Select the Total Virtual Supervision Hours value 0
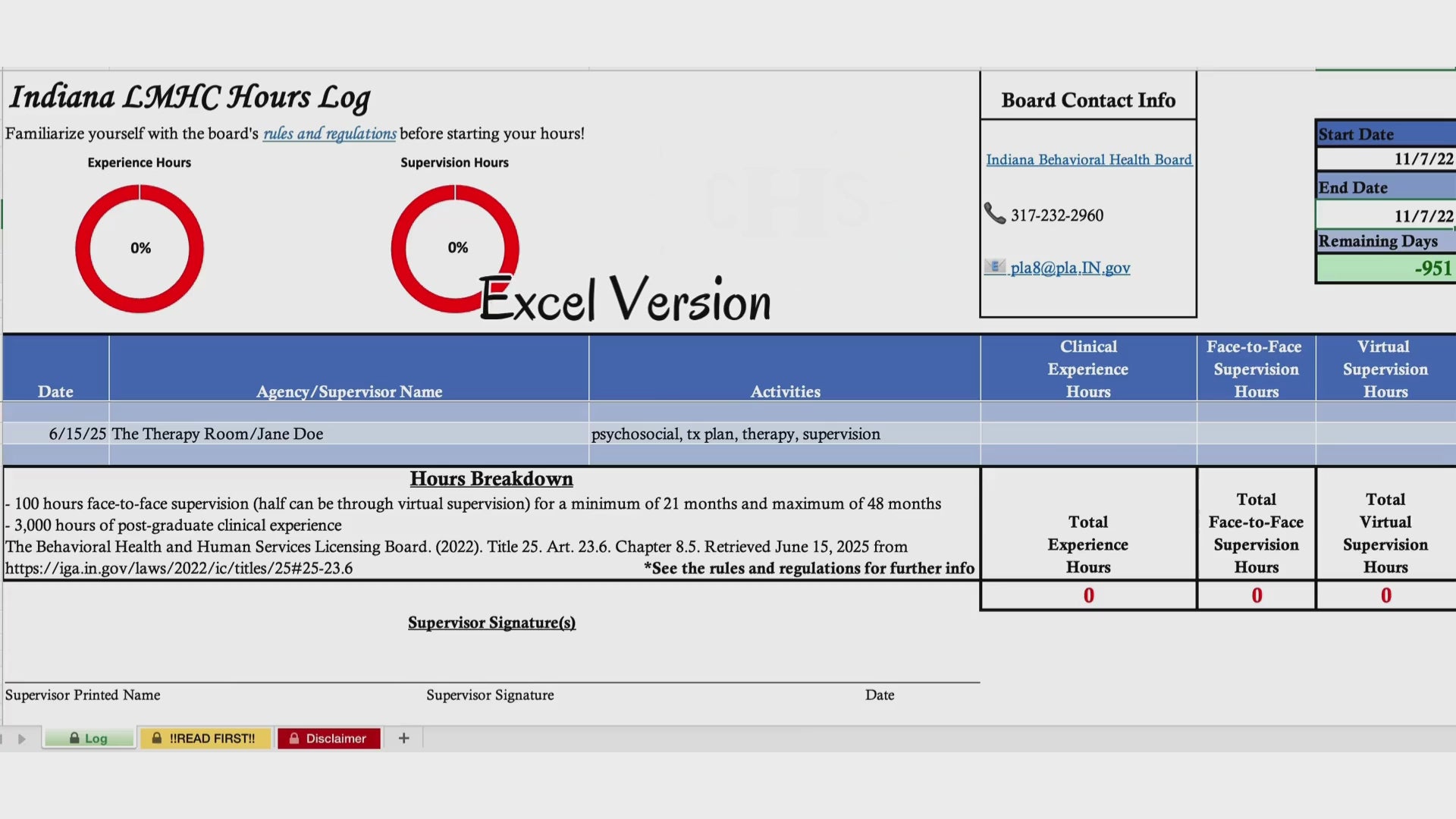1456x819 pixels. (1386, 595)
